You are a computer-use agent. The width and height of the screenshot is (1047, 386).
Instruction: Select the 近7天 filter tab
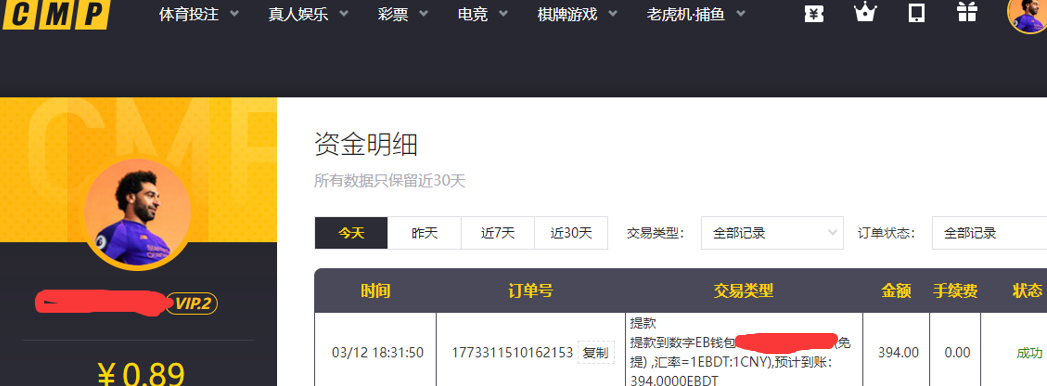tap(498, 233)
